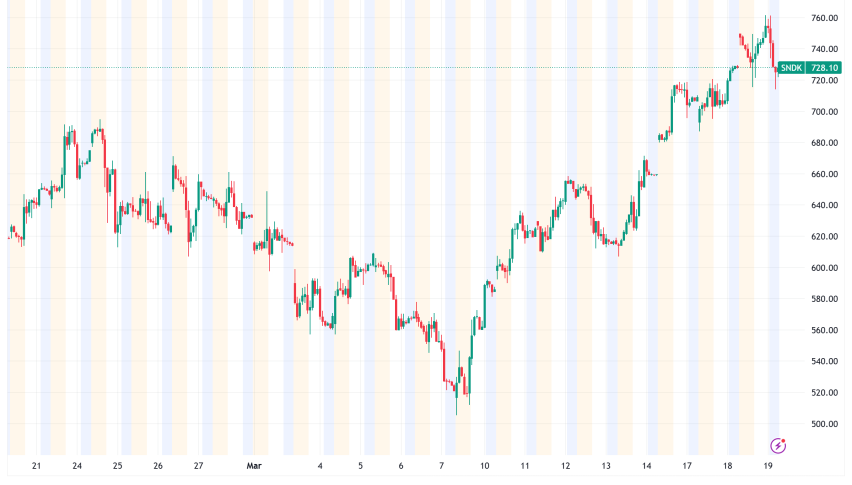Click the SNDK symbol label
852x485 pixels.
791,68
